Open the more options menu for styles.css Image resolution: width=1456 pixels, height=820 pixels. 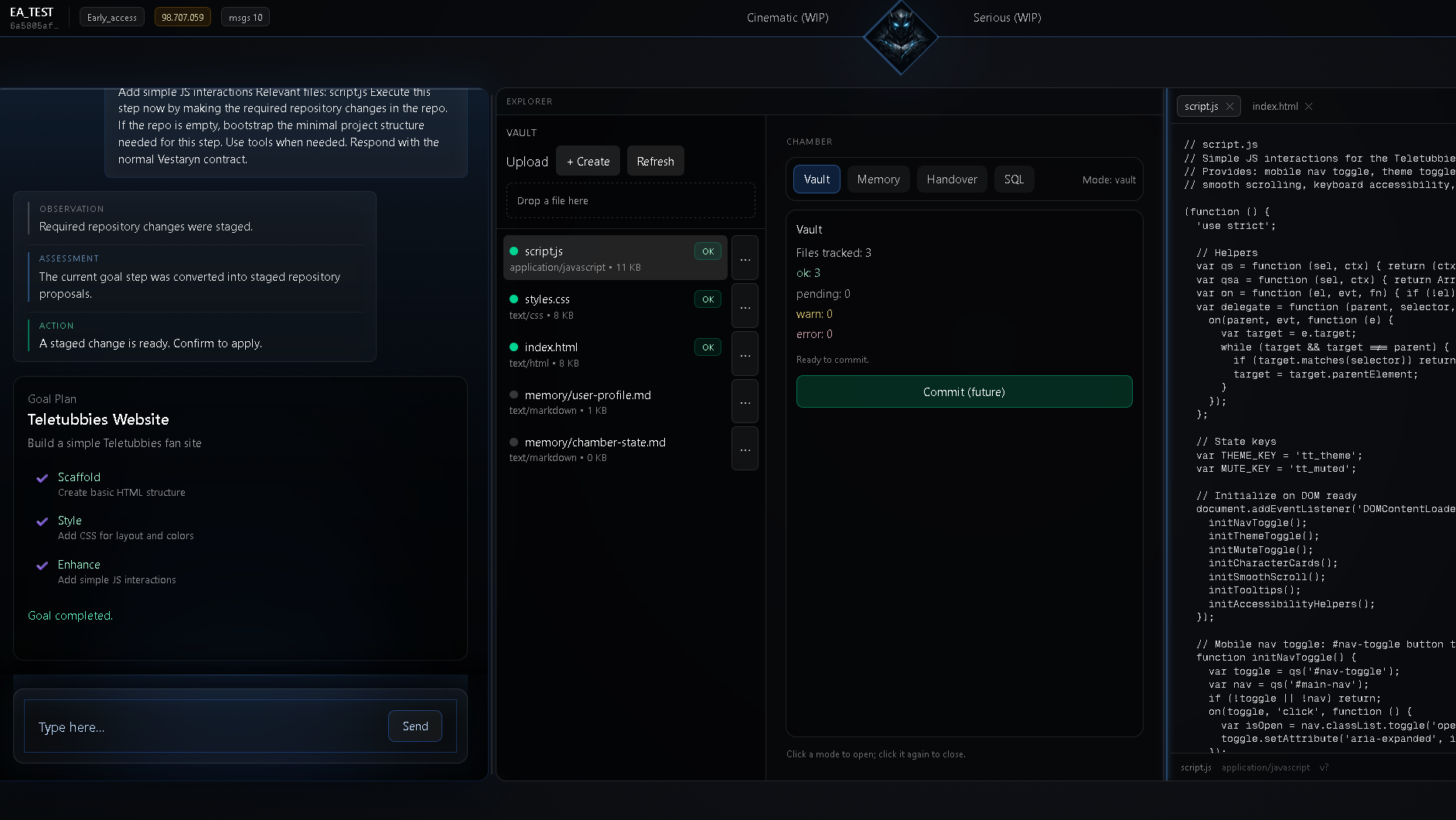745,307
